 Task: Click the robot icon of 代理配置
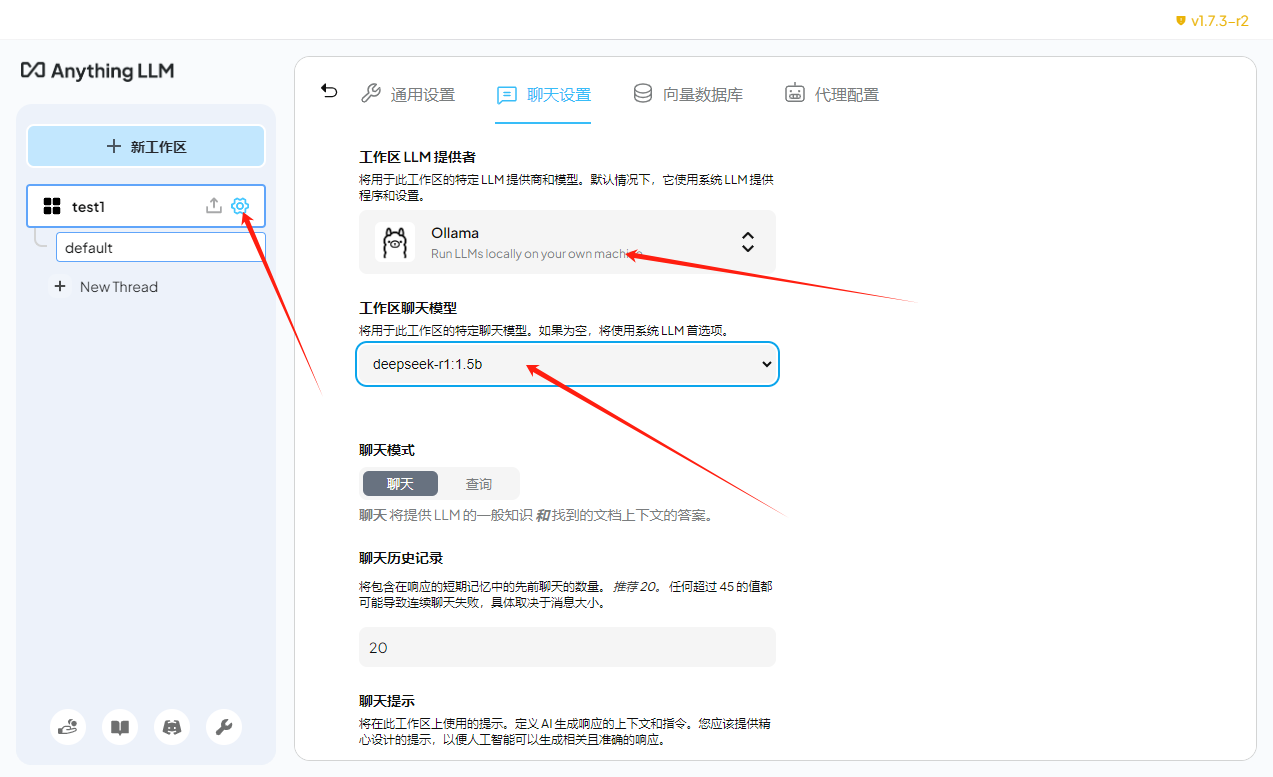795,94
